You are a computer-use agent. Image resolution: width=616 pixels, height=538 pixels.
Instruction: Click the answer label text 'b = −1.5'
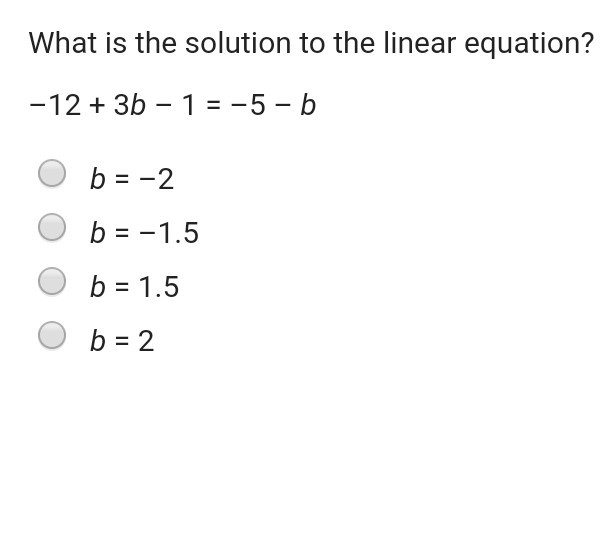coord(144,234)
